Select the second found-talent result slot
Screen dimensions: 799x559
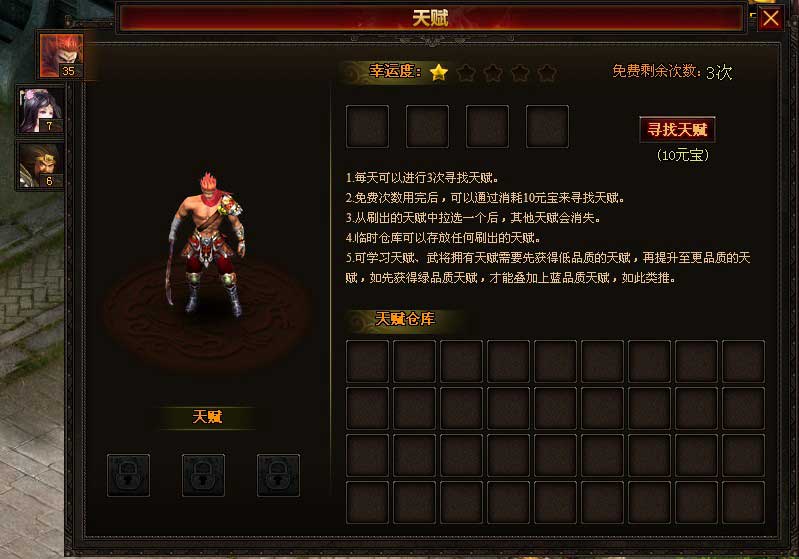[x=428, y=126]
